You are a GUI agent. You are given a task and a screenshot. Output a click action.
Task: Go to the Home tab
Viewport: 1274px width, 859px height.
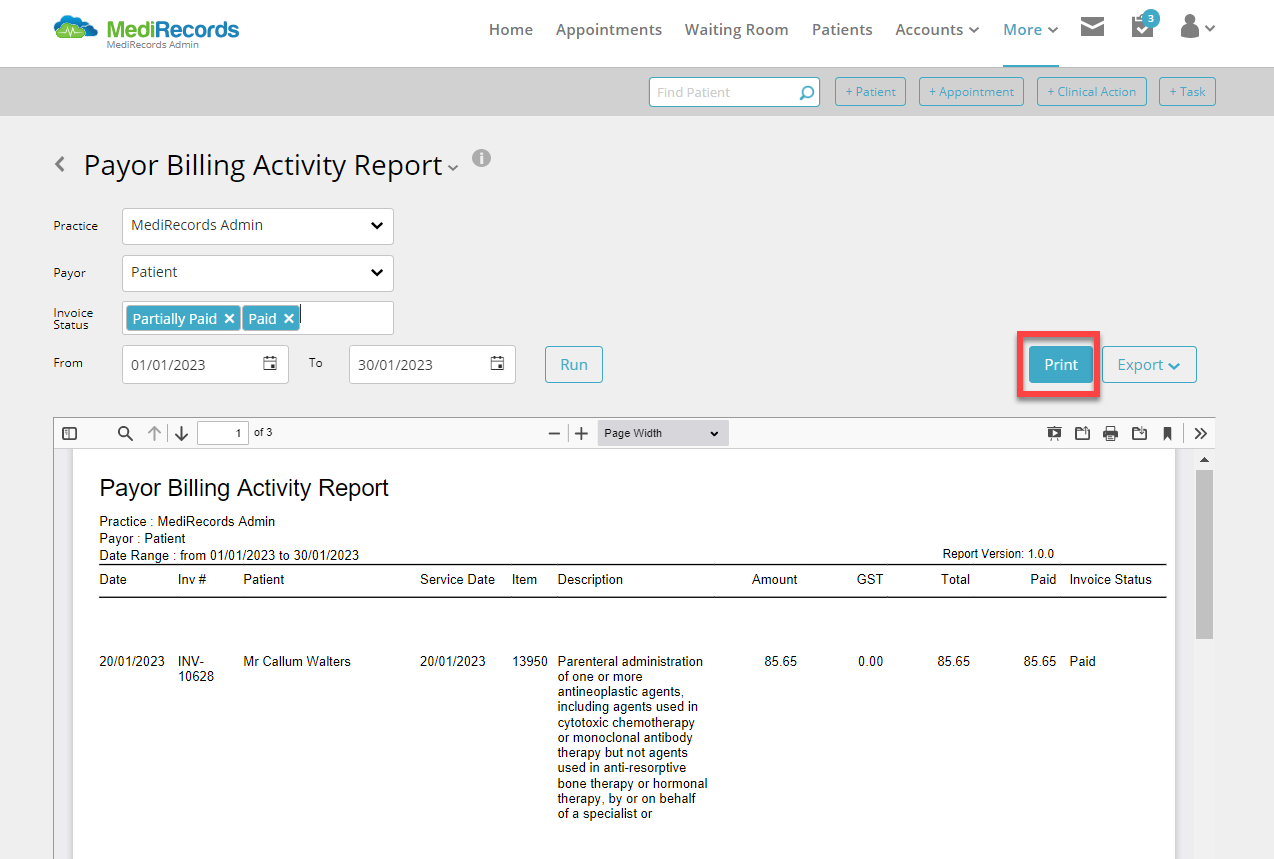click(x=511, y=30)
